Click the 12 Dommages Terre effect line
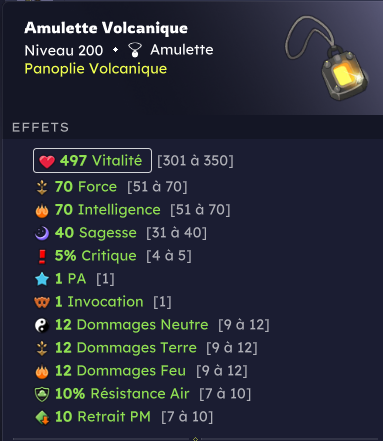383x441 pixels. click(x=146, y=348)
